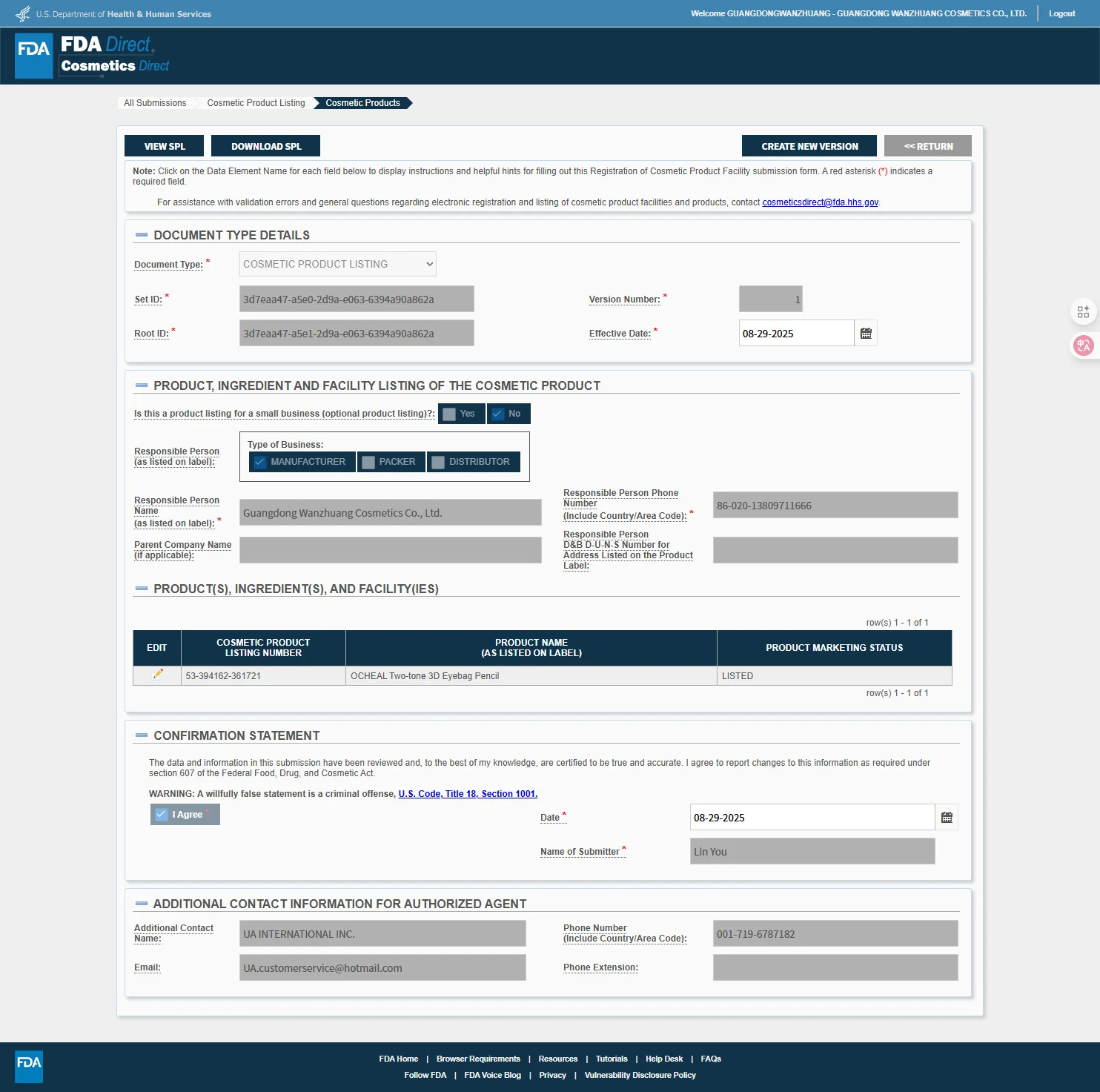Screen dimensions: 1100x1092
Task: Click OCHEAL Two-tone 3D Eyebag Pencil cell
Action: click(531, 676)
